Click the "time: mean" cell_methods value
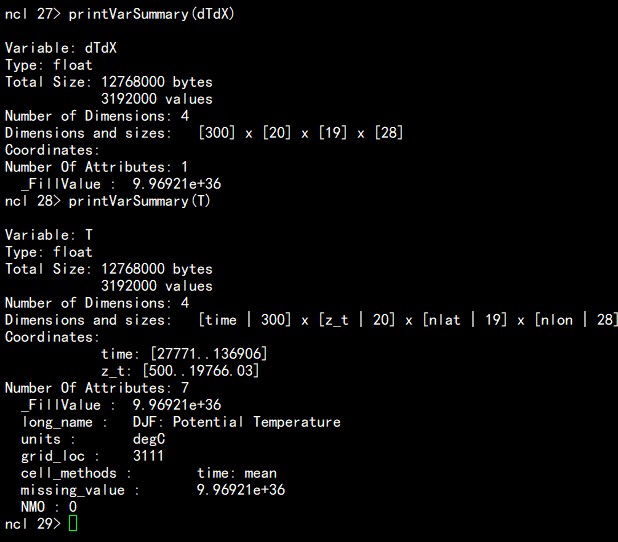The height and width of the screenshot is (542, 618). [236, 473]
